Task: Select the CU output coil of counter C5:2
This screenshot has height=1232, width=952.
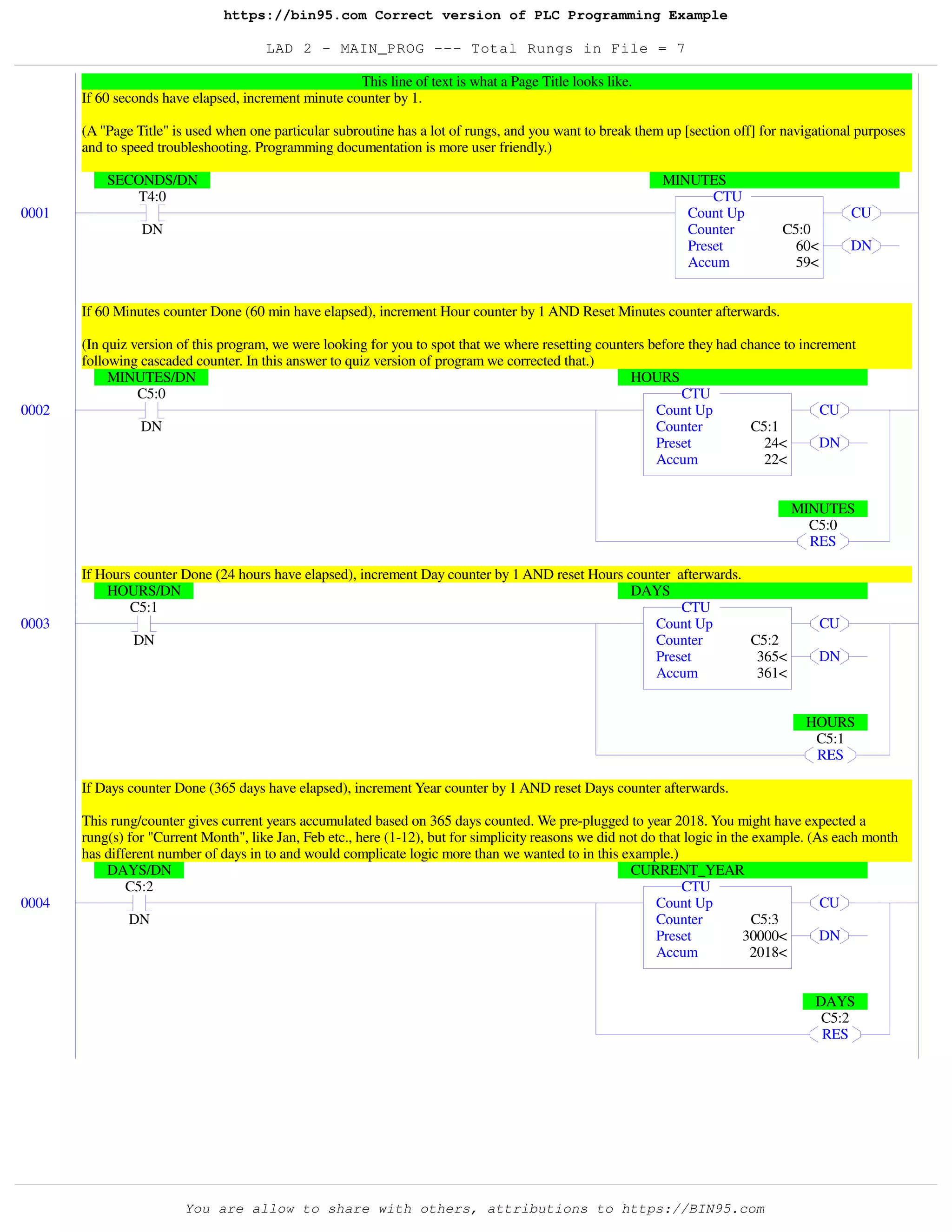Action: [x=829, y=624]
